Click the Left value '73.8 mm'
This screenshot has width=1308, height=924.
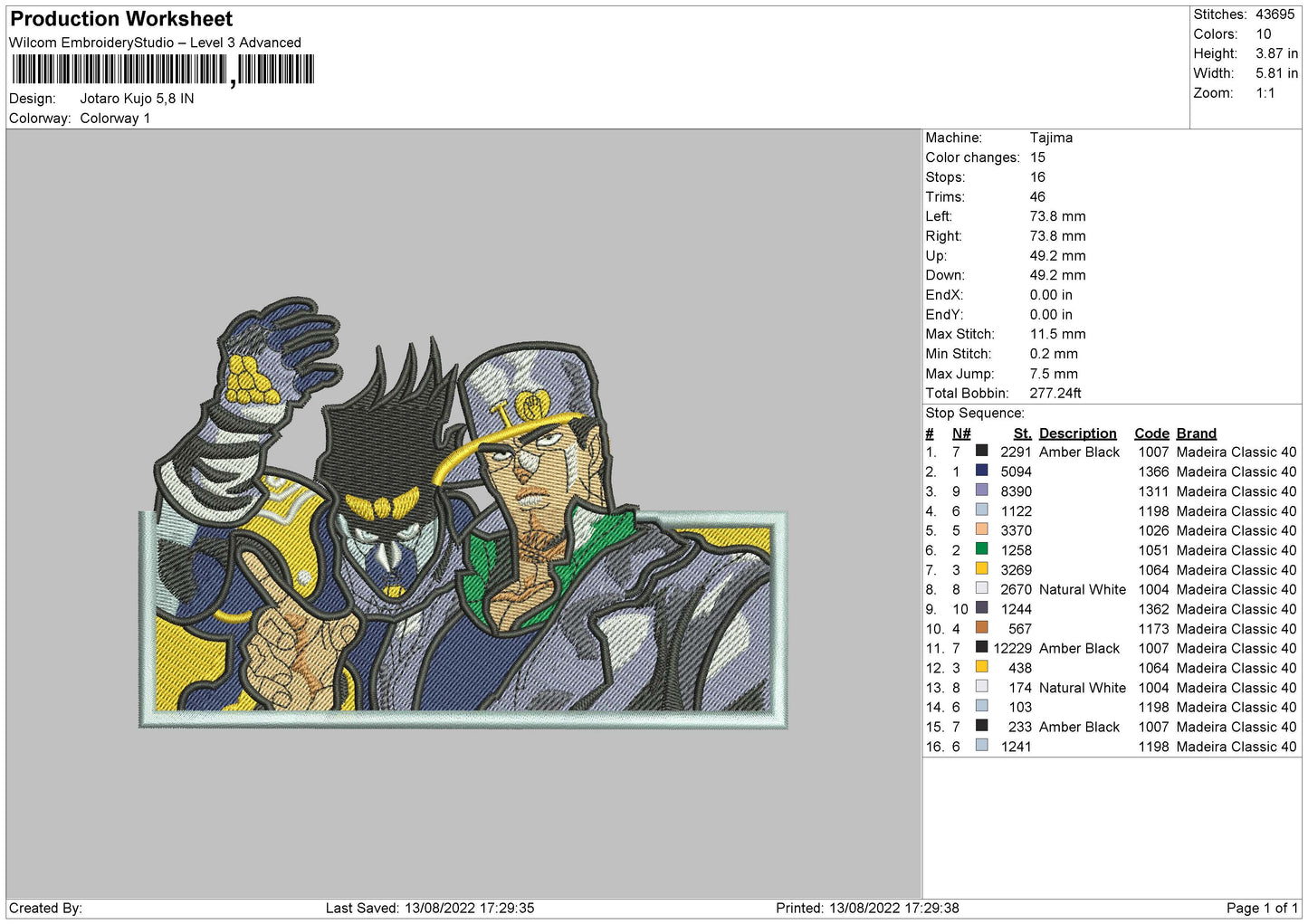pos(1057,216)
